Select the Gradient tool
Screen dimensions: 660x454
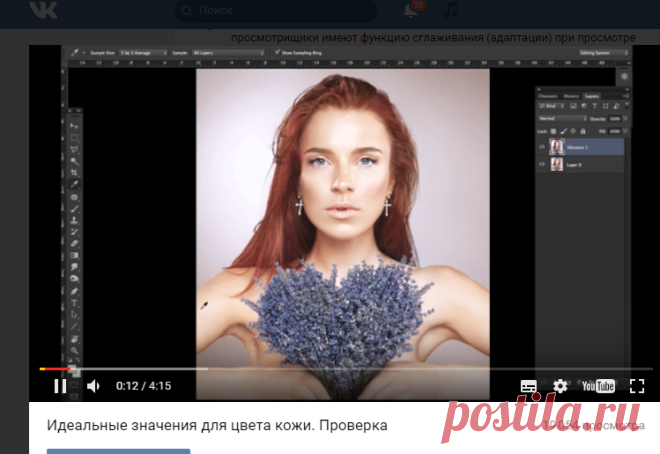(74, 255)
